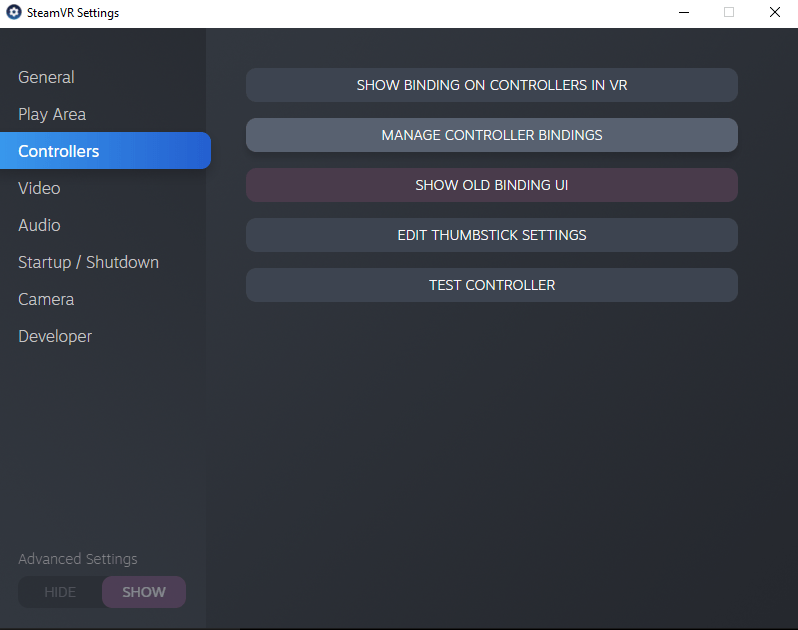Launch Test Controller
The image size is (798, 630).
click(x=491, y=285)
